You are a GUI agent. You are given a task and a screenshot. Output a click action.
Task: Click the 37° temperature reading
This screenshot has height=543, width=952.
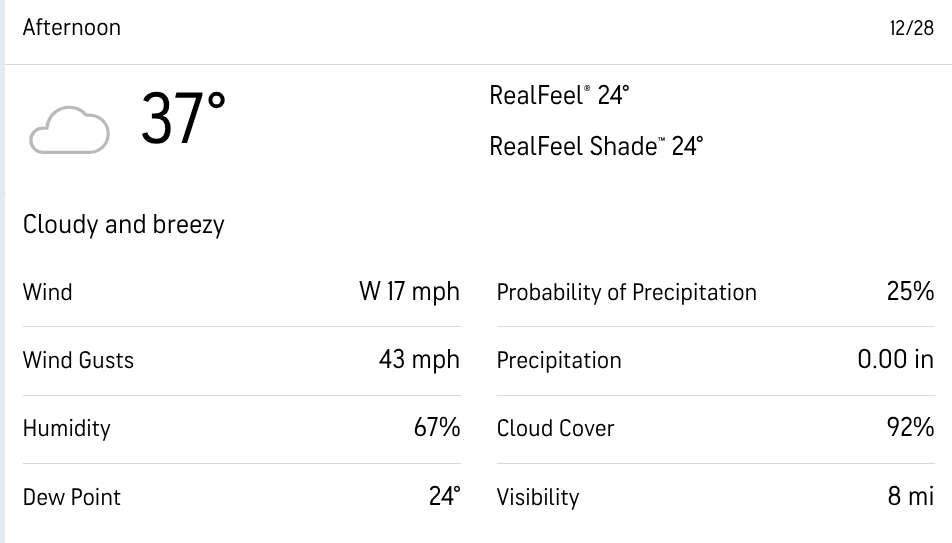coord(183,120)
